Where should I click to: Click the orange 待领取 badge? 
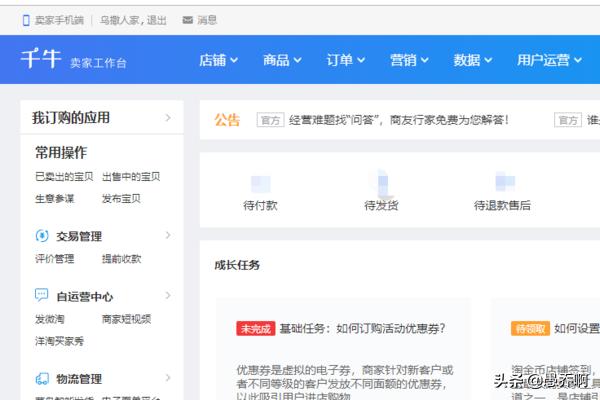click(530, 328)
